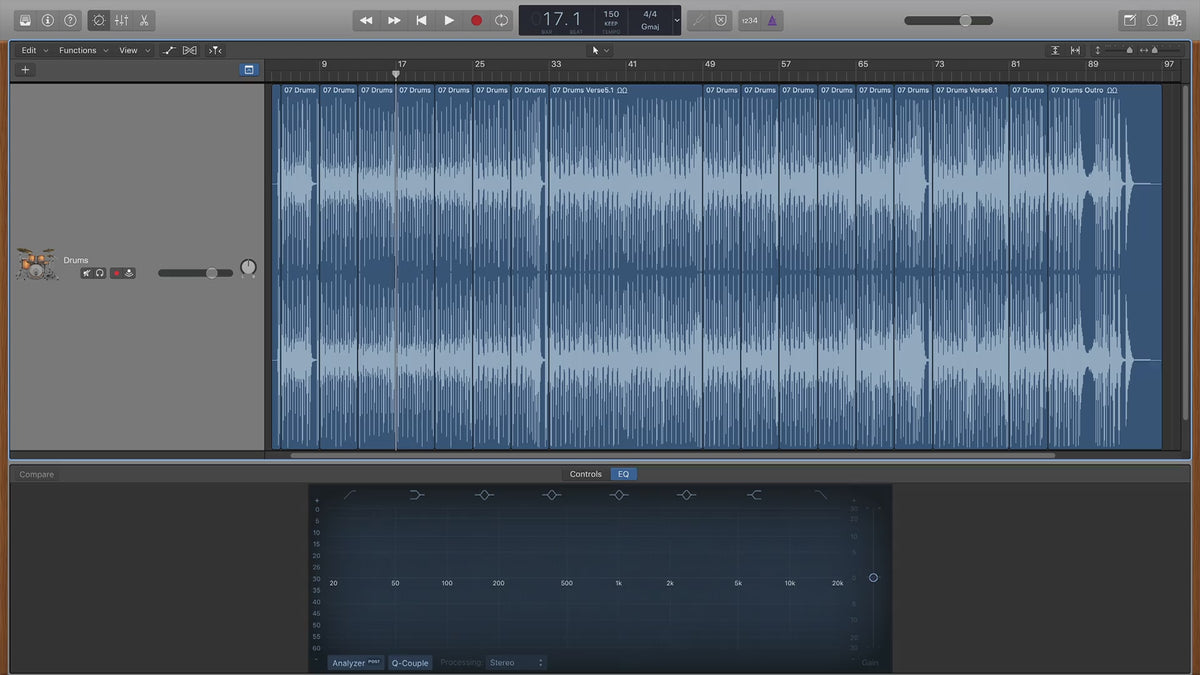Open the Editors scissors icon
This screenshot has width=1200, height=675.
(144, 20)
